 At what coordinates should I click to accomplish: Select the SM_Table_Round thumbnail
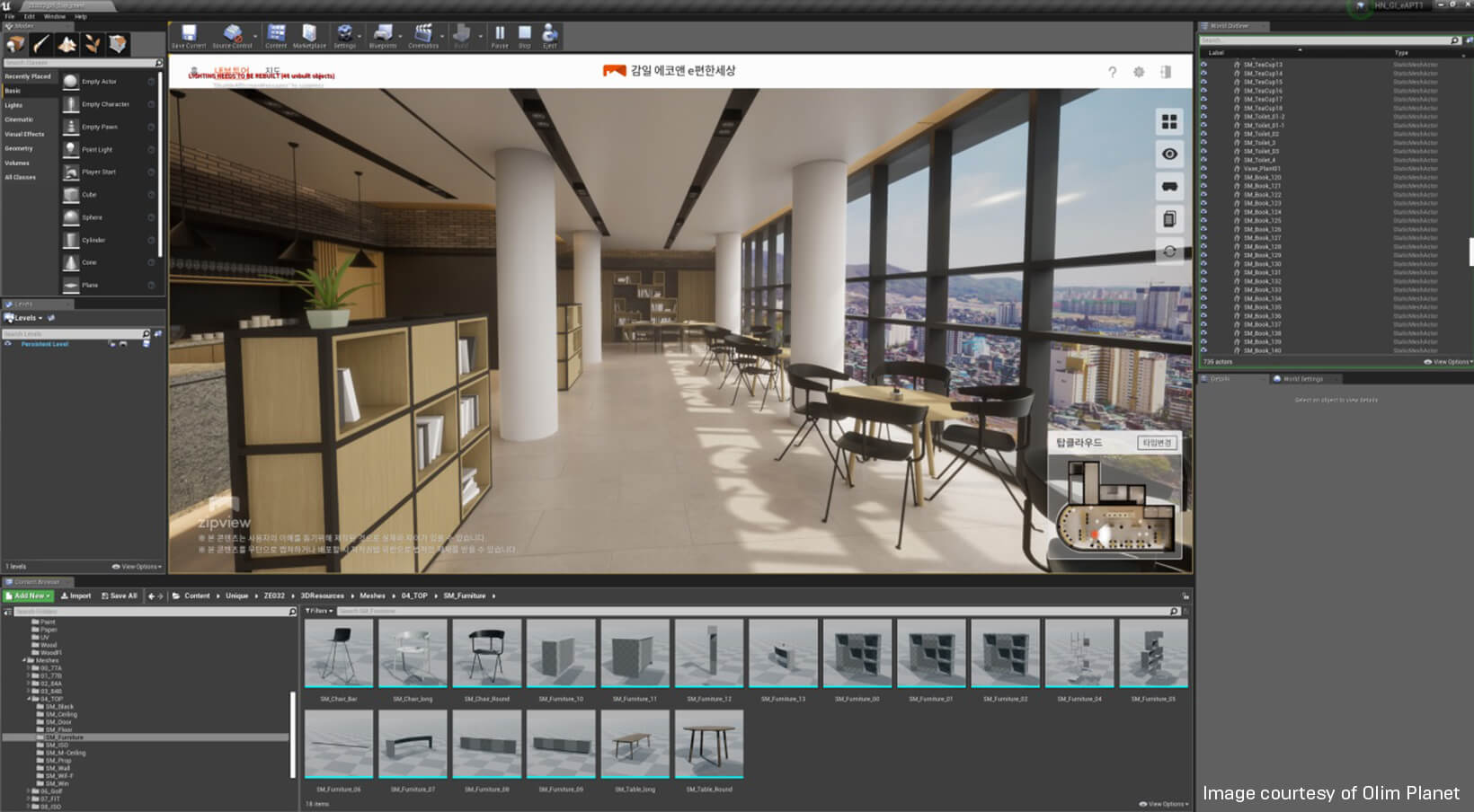click(708, 744)
